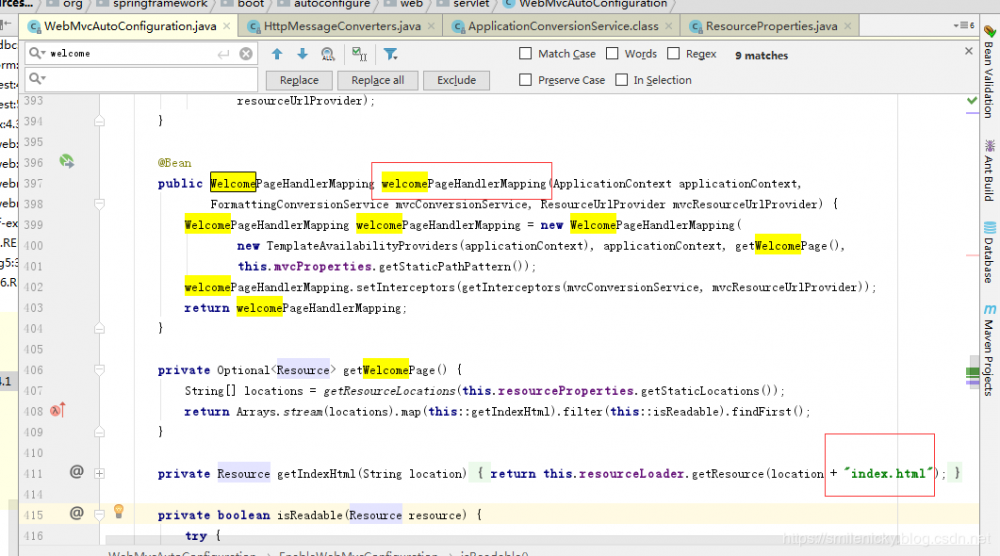1000x556 pixels.
Task: Collapse isReadable method at line 415
Action: (x=99, y=515)
